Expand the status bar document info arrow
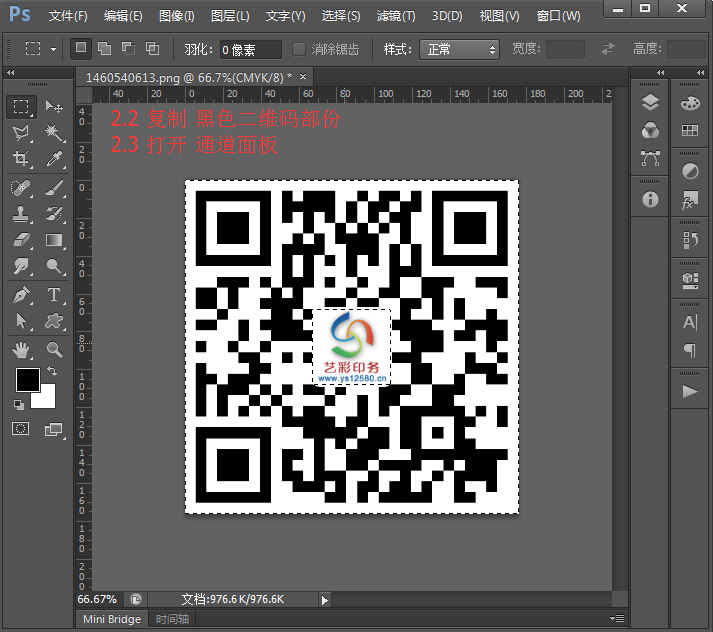The width and height of the screenshot is (713, 632). 324,599
